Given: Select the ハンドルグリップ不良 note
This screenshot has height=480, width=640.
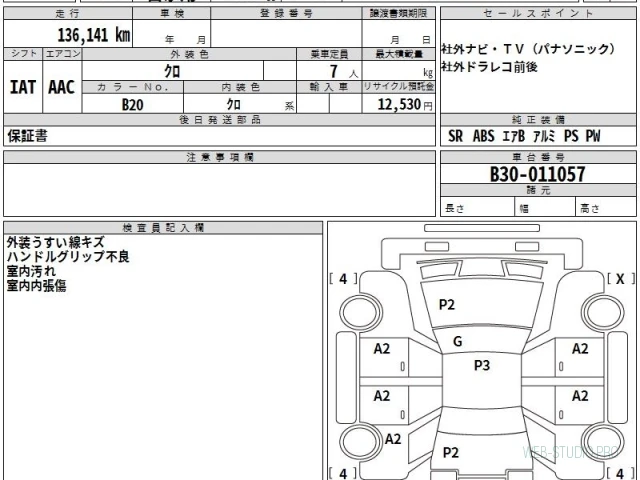Looking at the screenshot, I should (x=68, y=257).
